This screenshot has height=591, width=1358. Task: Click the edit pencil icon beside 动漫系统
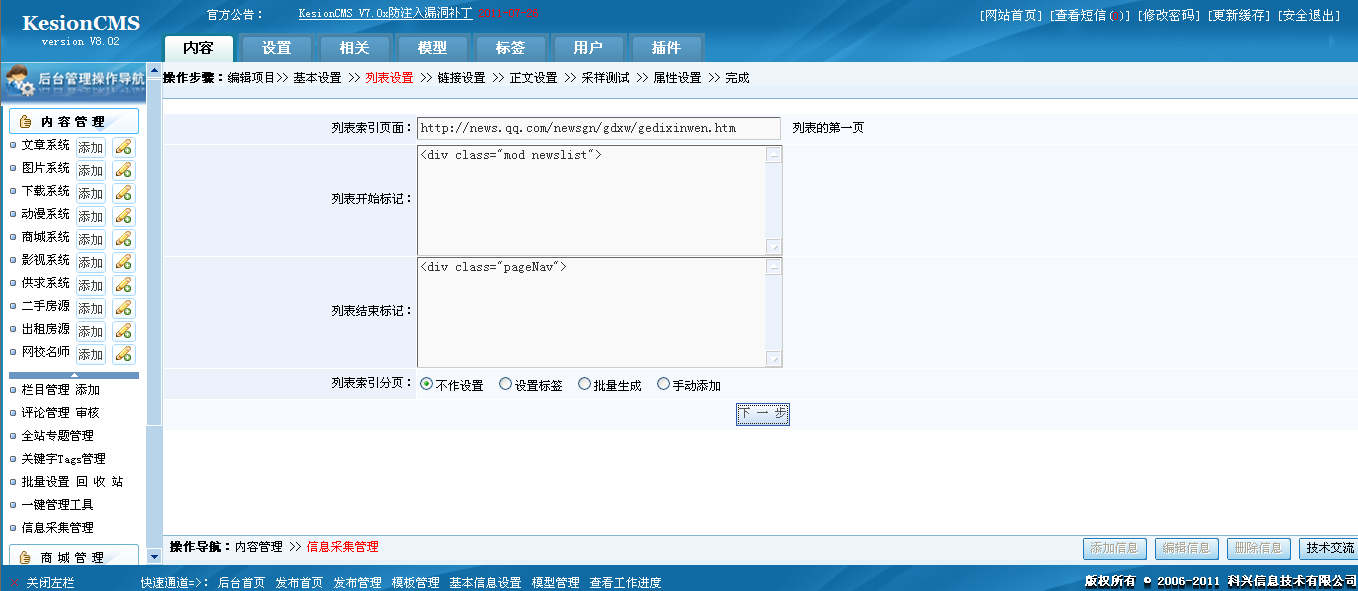click(123, 216)
